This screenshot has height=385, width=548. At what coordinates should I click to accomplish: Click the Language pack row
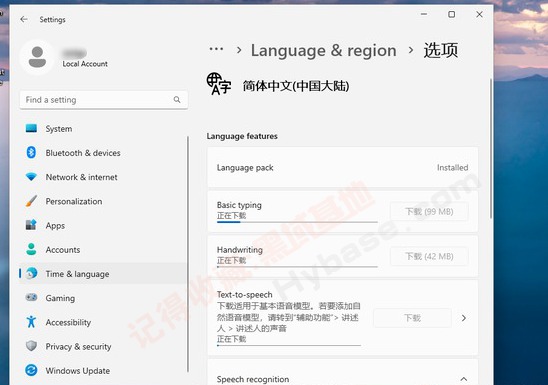(x=342, y=167)
